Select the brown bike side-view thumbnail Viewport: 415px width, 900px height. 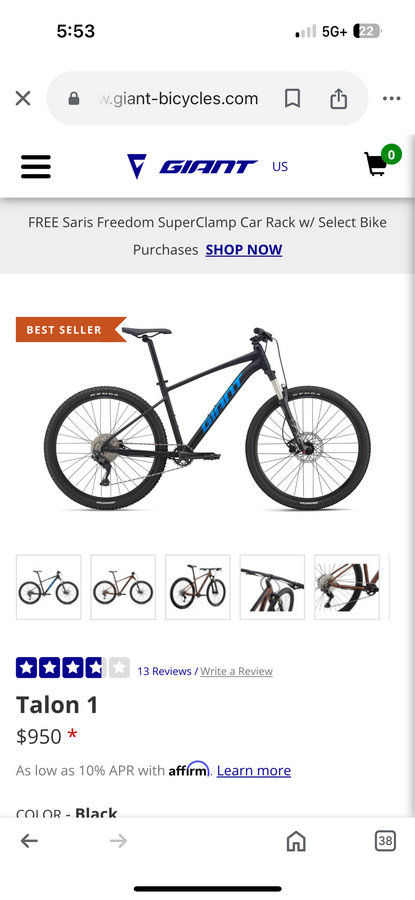pyautogui.click(x=123, y=587)
